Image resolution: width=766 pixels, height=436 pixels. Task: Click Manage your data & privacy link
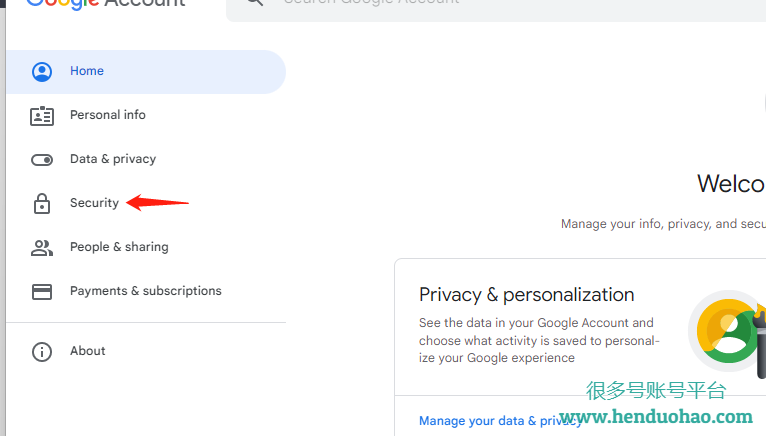click(500, 421)
